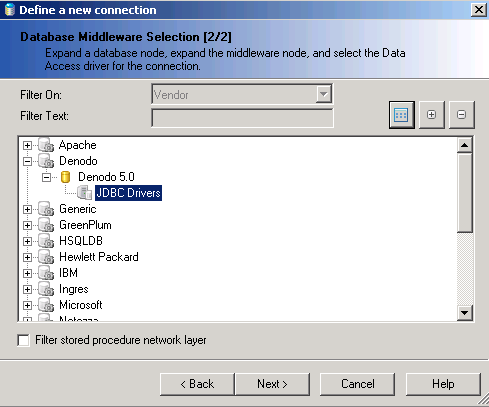Expand the Microsoft tree node
Screen dimensions: 489x407
(27, 305)
